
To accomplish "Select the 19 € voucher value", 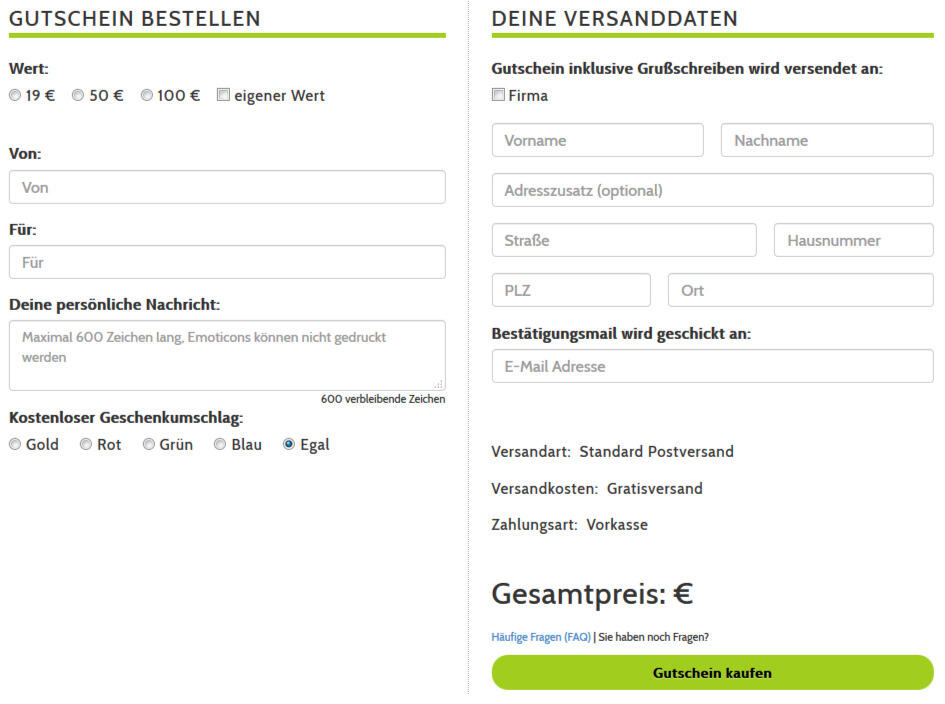I will [15, 95].
